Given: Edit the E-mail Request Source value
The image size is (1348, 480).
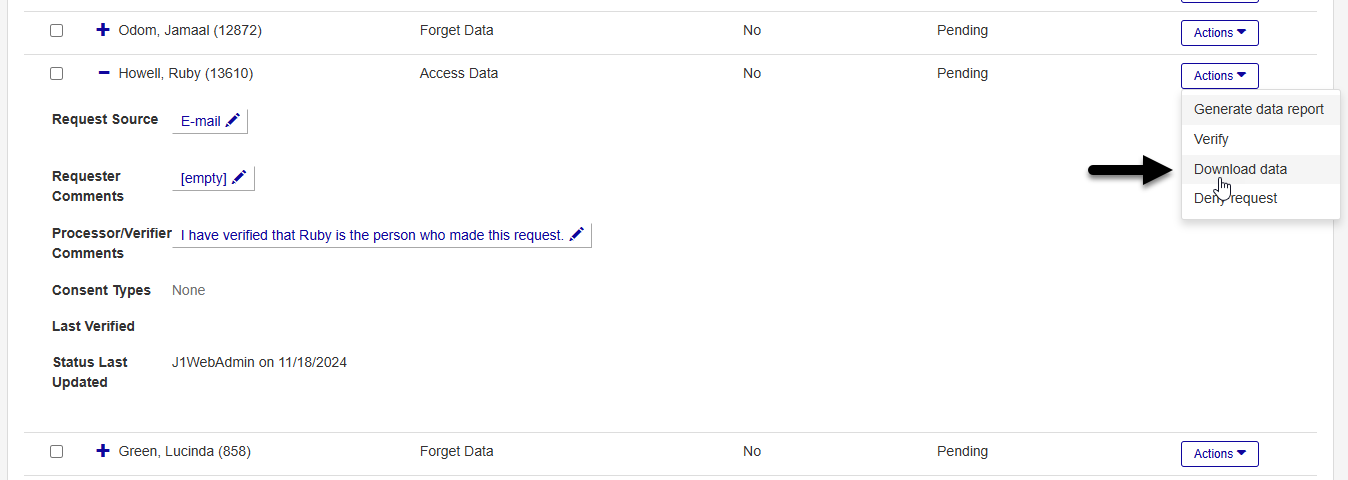Looking at the screenshot, I should [x=200, y=121].
